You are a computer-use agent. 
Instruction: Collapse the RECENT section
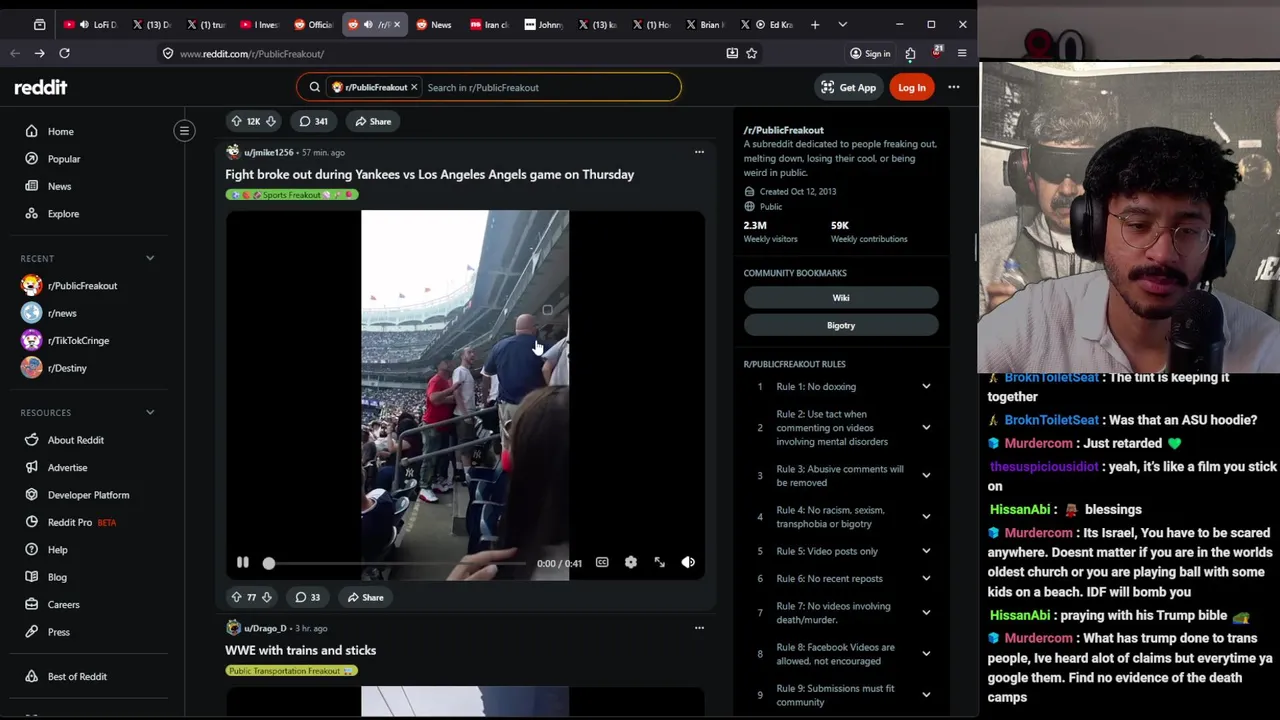(x=150, y=258)
